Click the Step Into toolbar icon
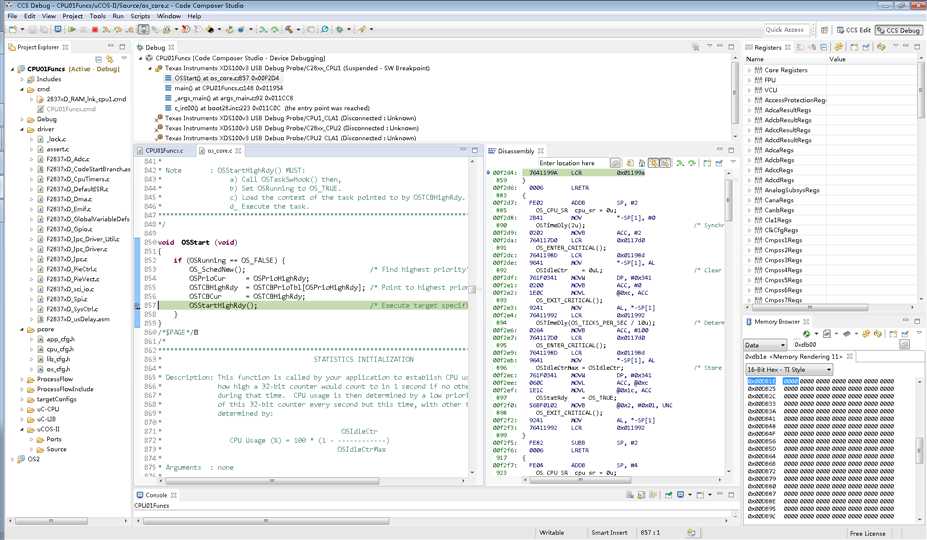The image size is (927, 540). coord(106,29)
